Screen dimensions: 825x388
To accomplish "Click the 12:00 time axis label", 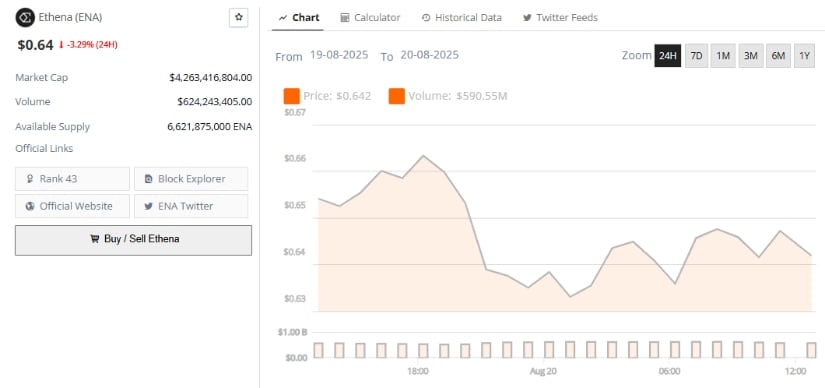I will [x=796, y=371].
